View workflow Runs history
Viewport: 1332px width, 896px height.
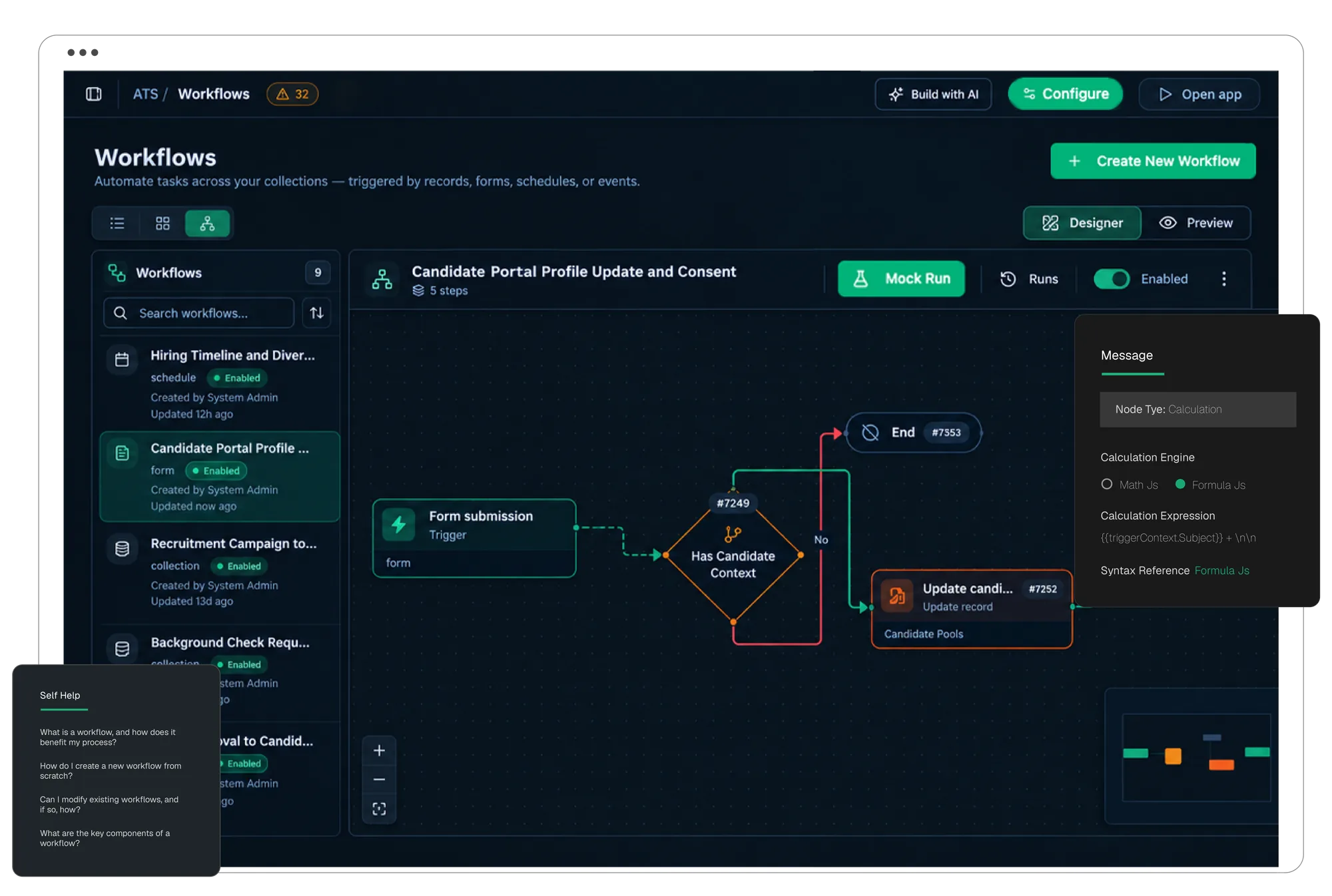[1029, 279]
